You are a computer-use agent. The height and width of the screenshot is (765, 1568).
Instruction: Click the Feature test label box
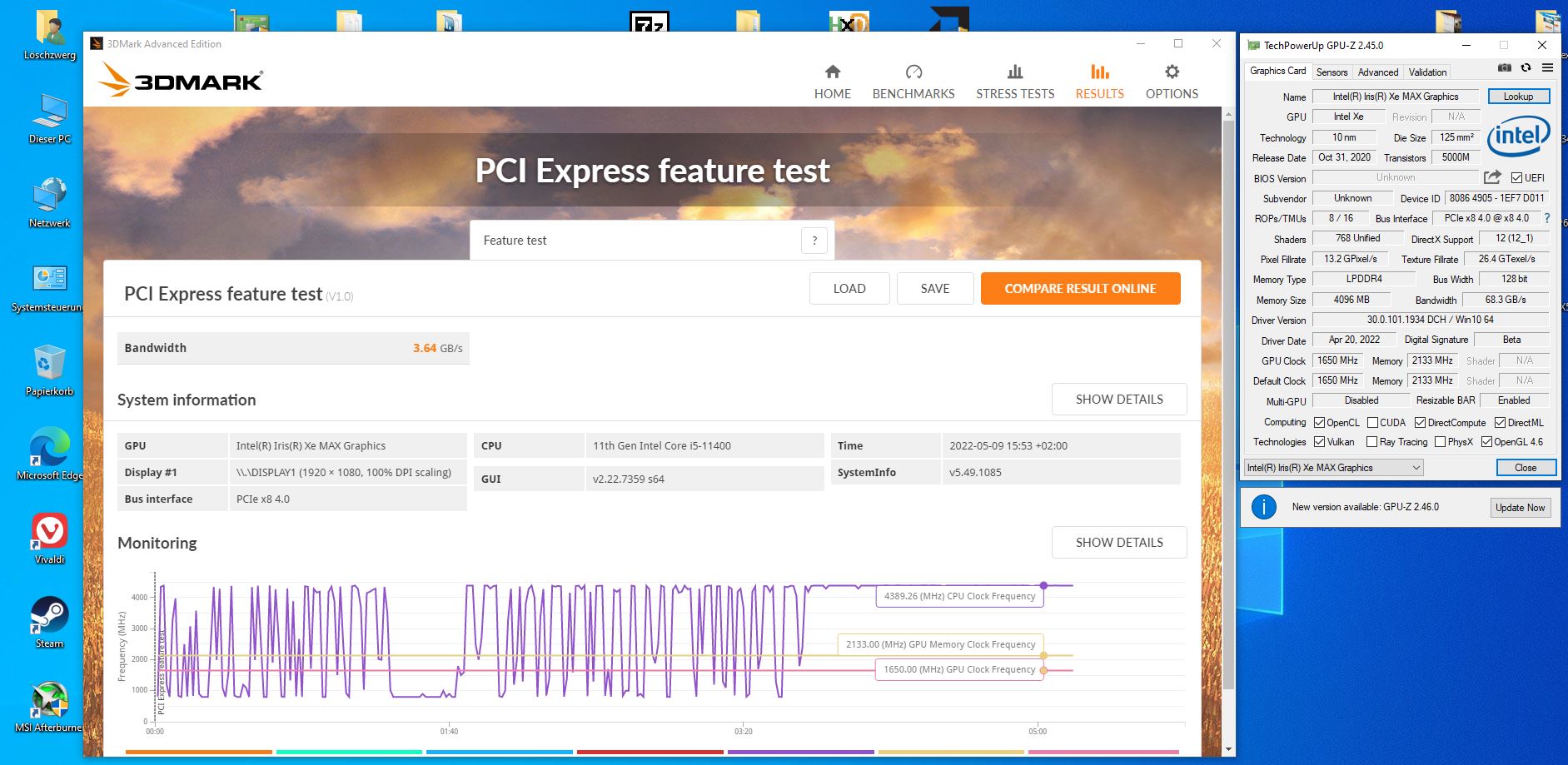pos(652,241)
